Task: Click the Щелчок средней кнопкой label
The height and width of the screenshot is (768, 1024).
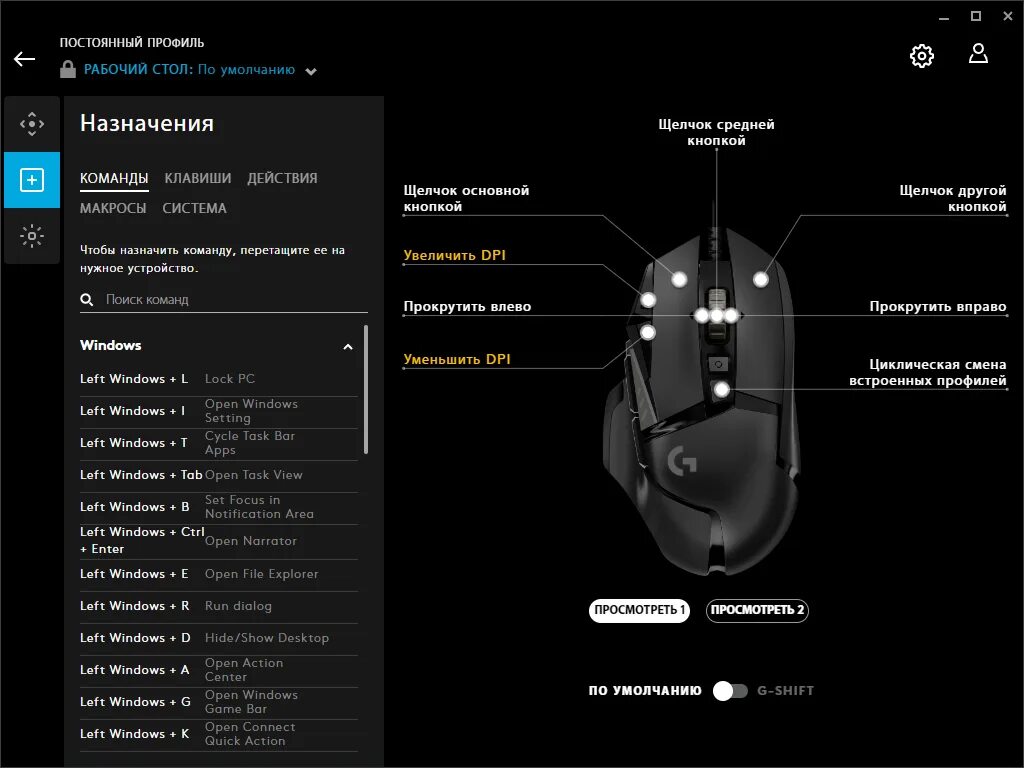Action: tap(716, 133)
